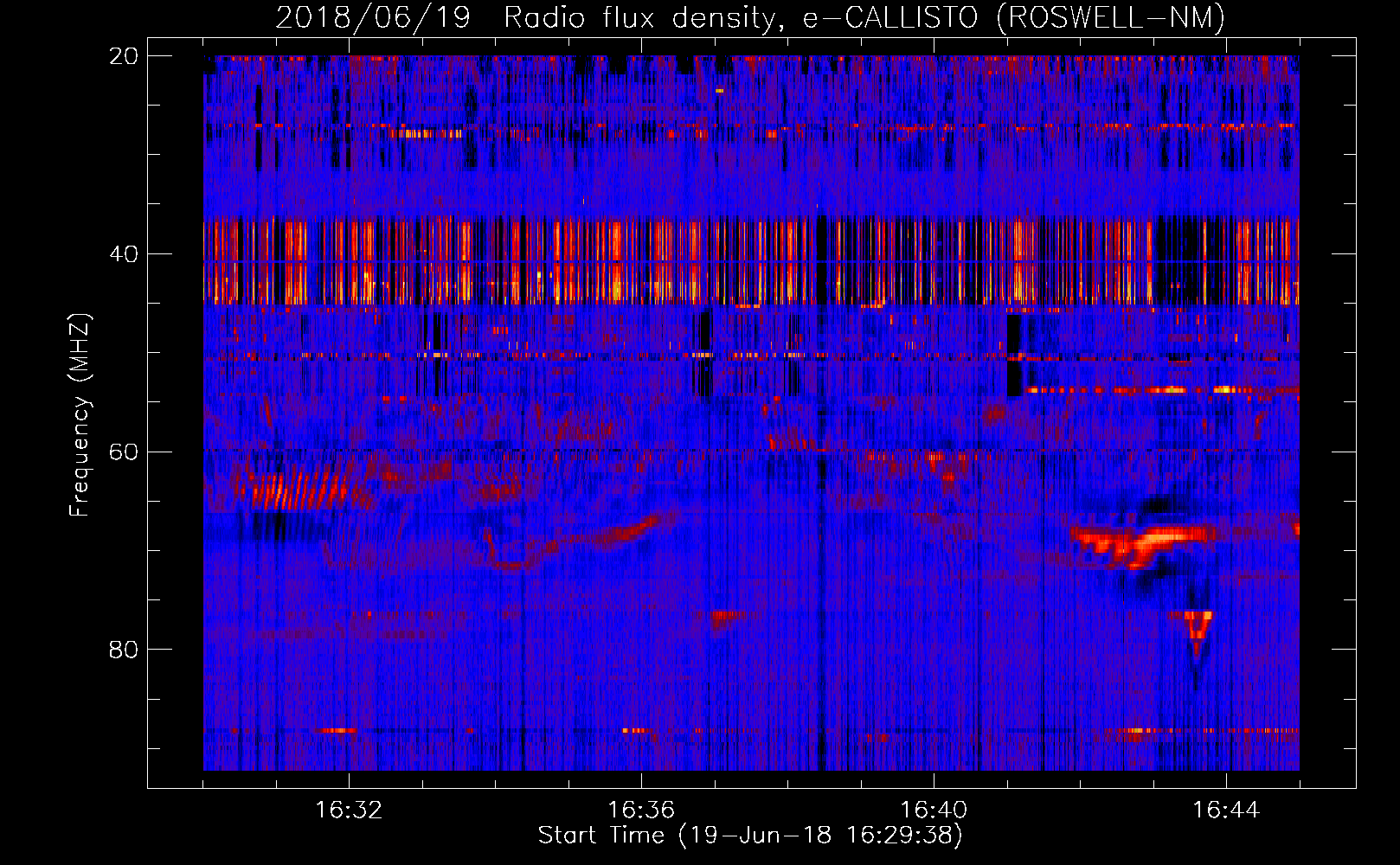Click the 60 frequency tick label
Screen dimensions: 1400x865
tap(124, 452)
